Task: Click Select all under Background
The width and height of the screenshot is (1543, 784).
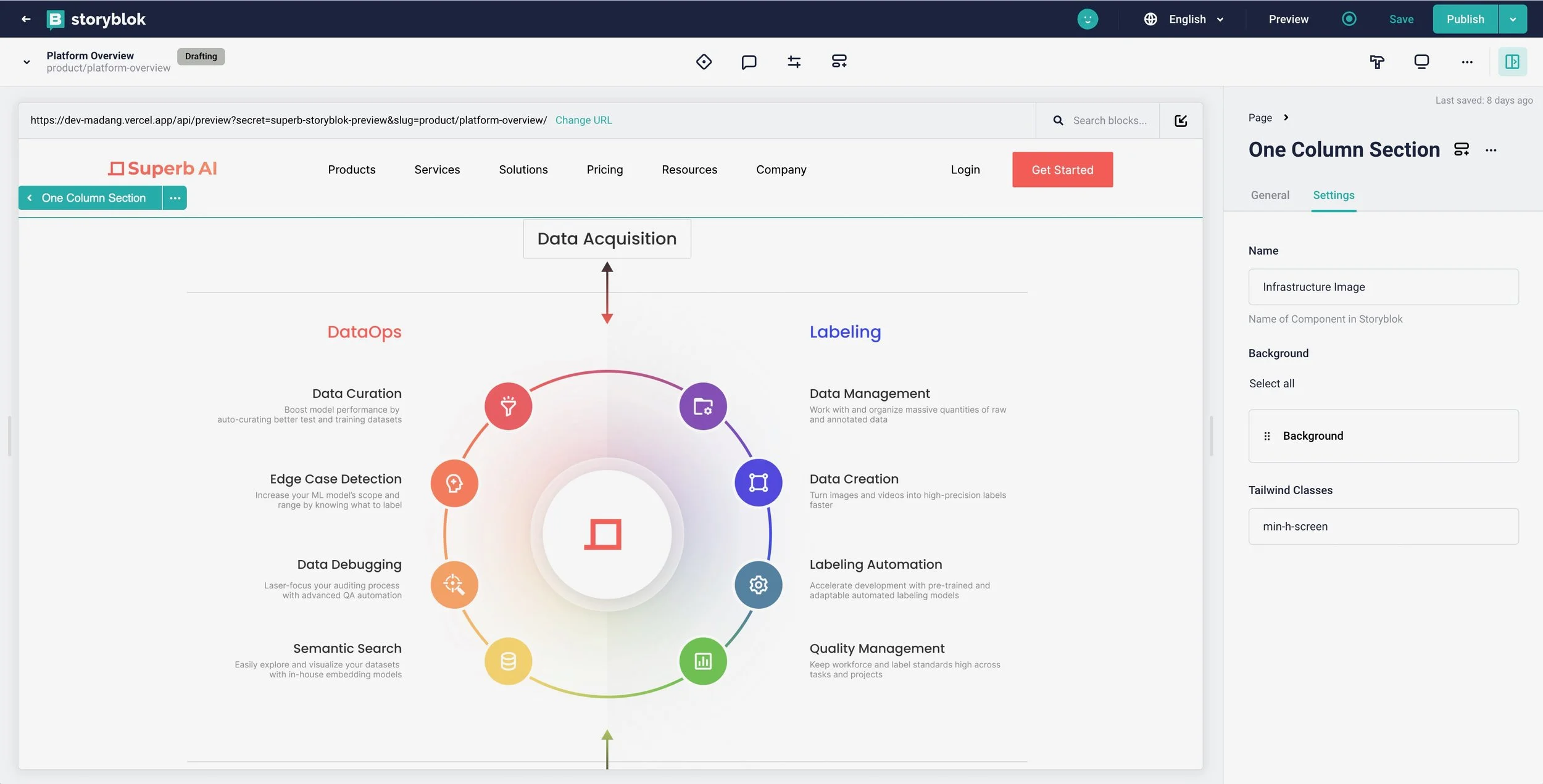Action: click(x=1271, y=384)
